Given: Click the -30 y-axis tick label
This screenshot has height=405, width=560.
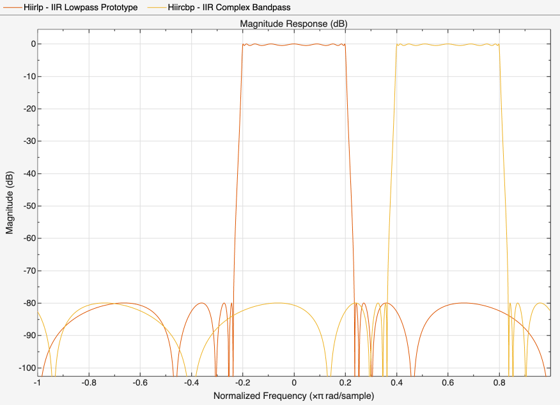Looking at the screenshot, I should pos(29,141).
